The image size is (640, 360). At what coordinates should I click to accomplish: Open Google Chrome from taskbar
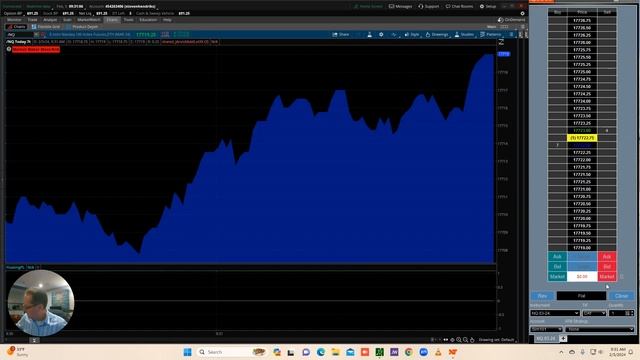click(x=409, y=352)
